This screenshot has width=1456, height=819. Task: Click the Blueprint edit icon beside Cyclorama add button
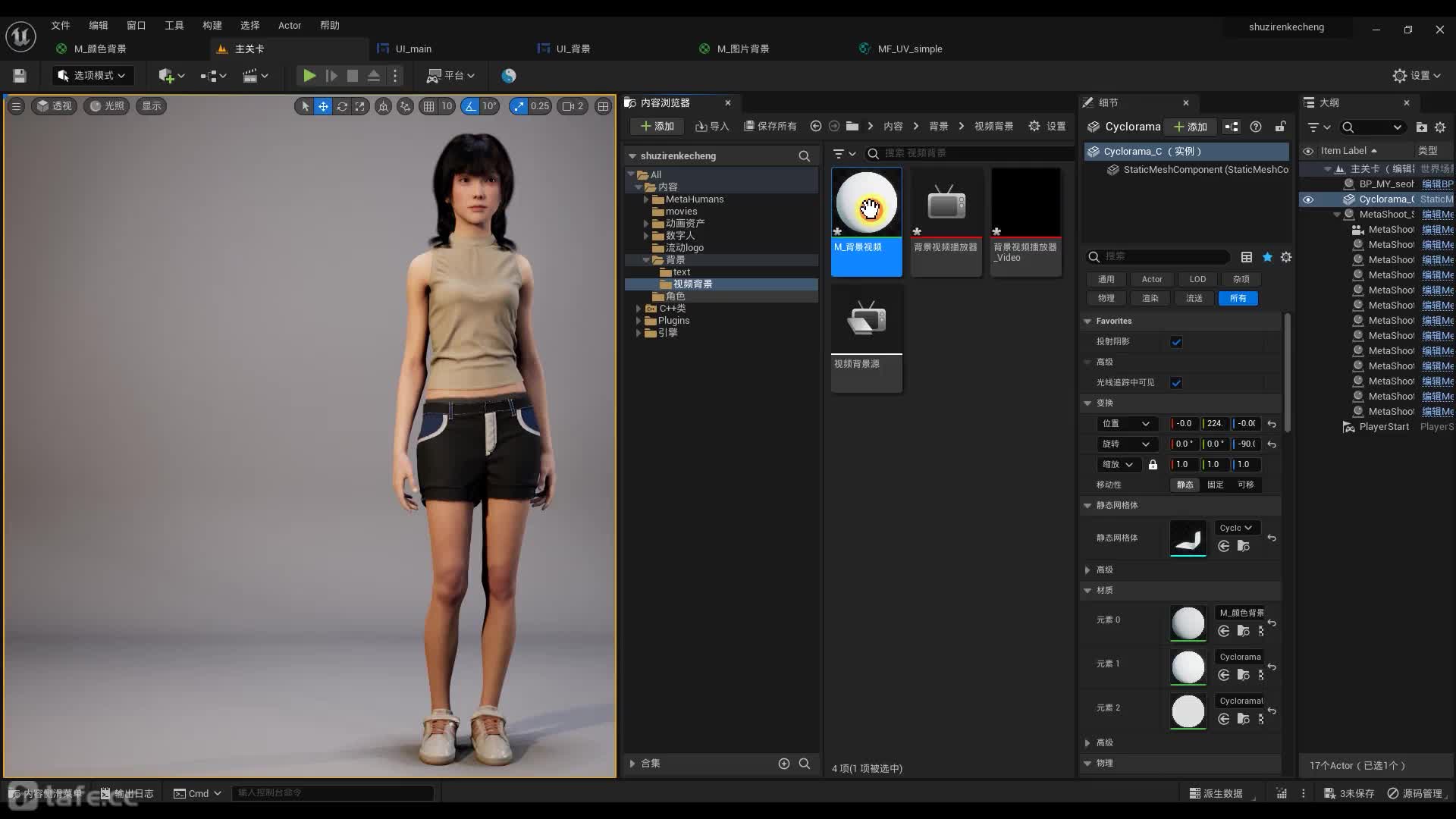(x=1232, y=127)
